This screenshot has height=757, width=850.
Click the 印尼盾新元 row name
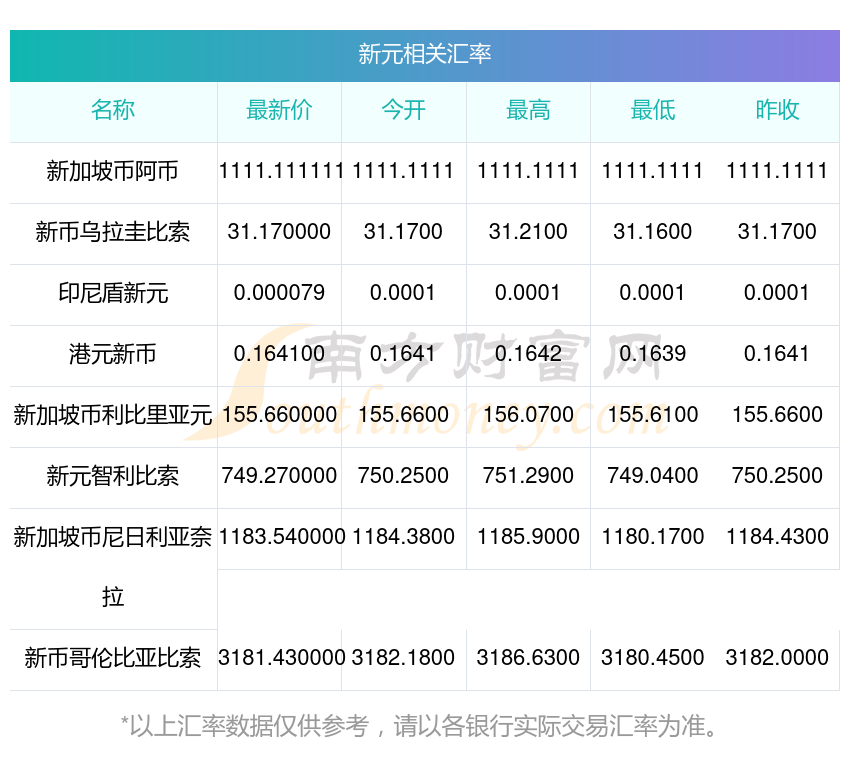(113, 293)
